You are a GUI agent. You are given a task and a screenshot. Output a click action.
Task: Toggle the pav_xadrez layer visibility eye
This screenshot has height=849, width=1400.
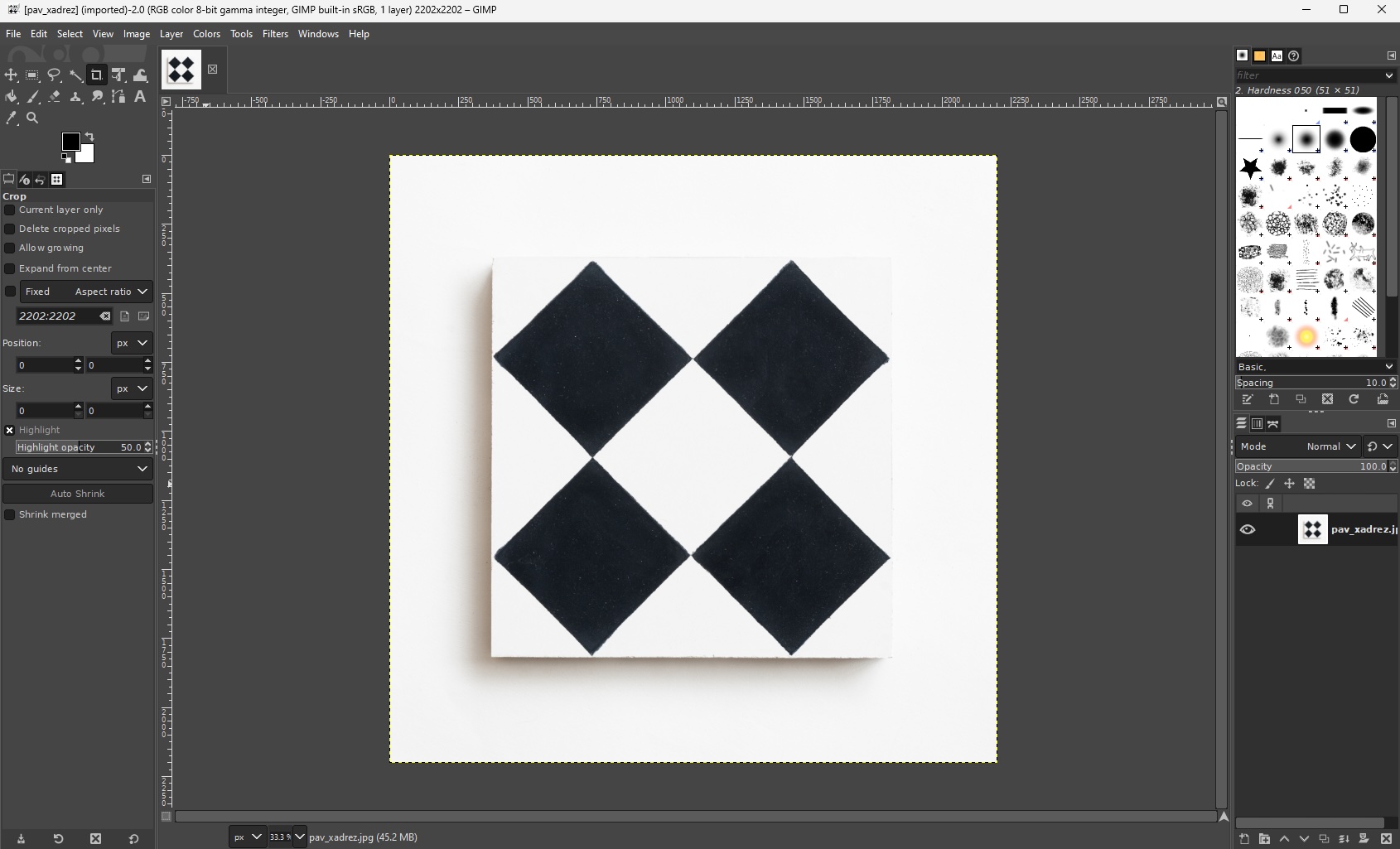pos(1248,530)
